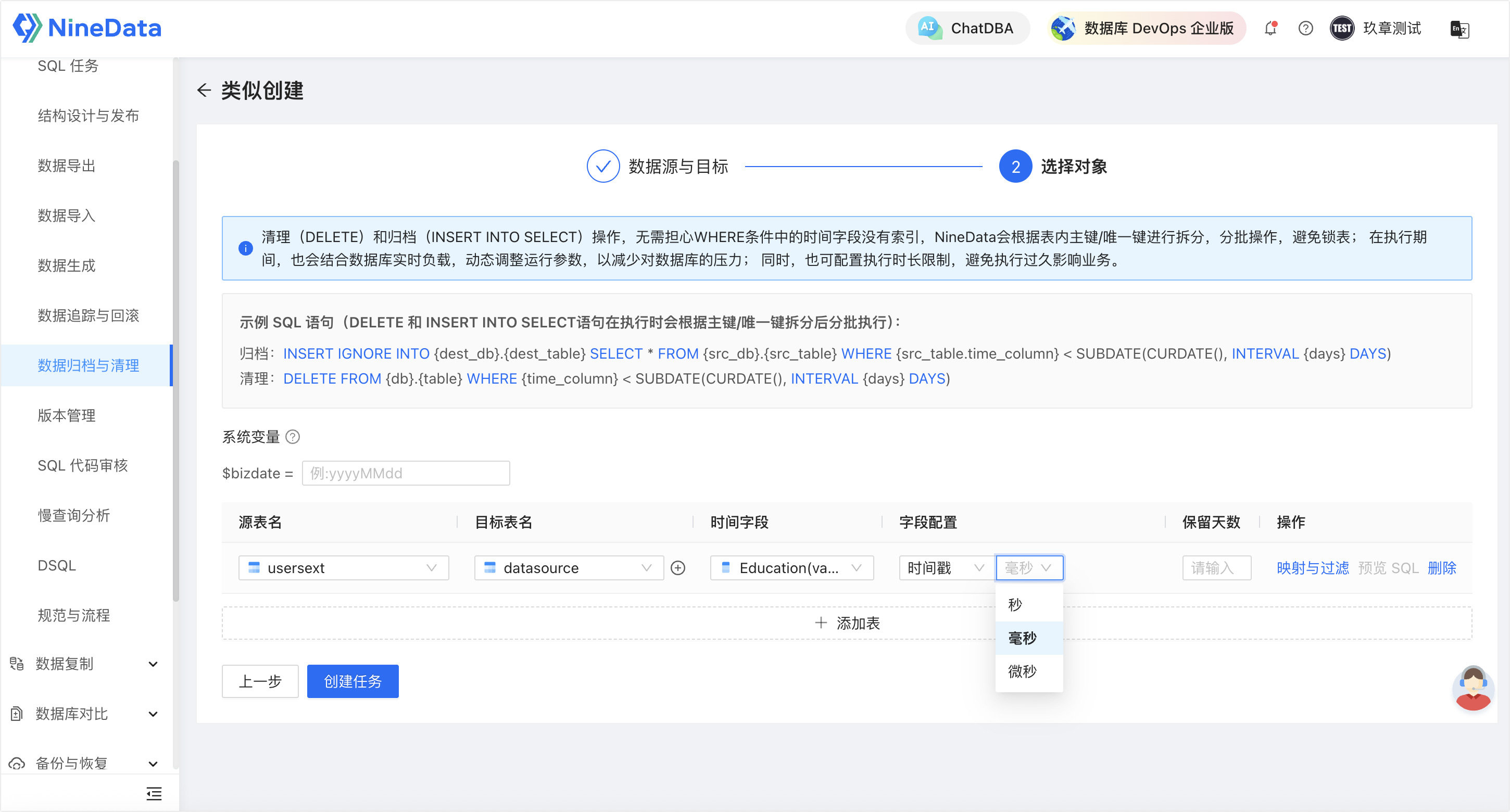
Task: Switch language with the translate icon
Action: click(x=1459, y=29)
